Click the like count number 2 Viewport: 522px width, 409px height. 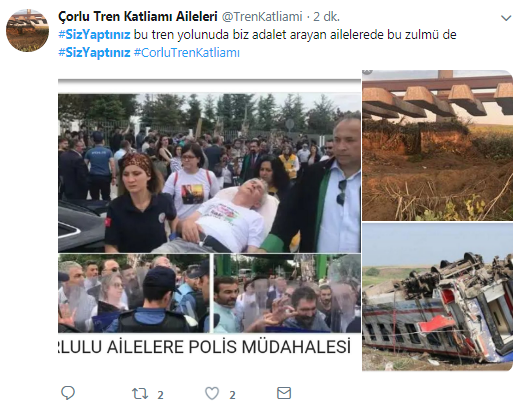232,395
